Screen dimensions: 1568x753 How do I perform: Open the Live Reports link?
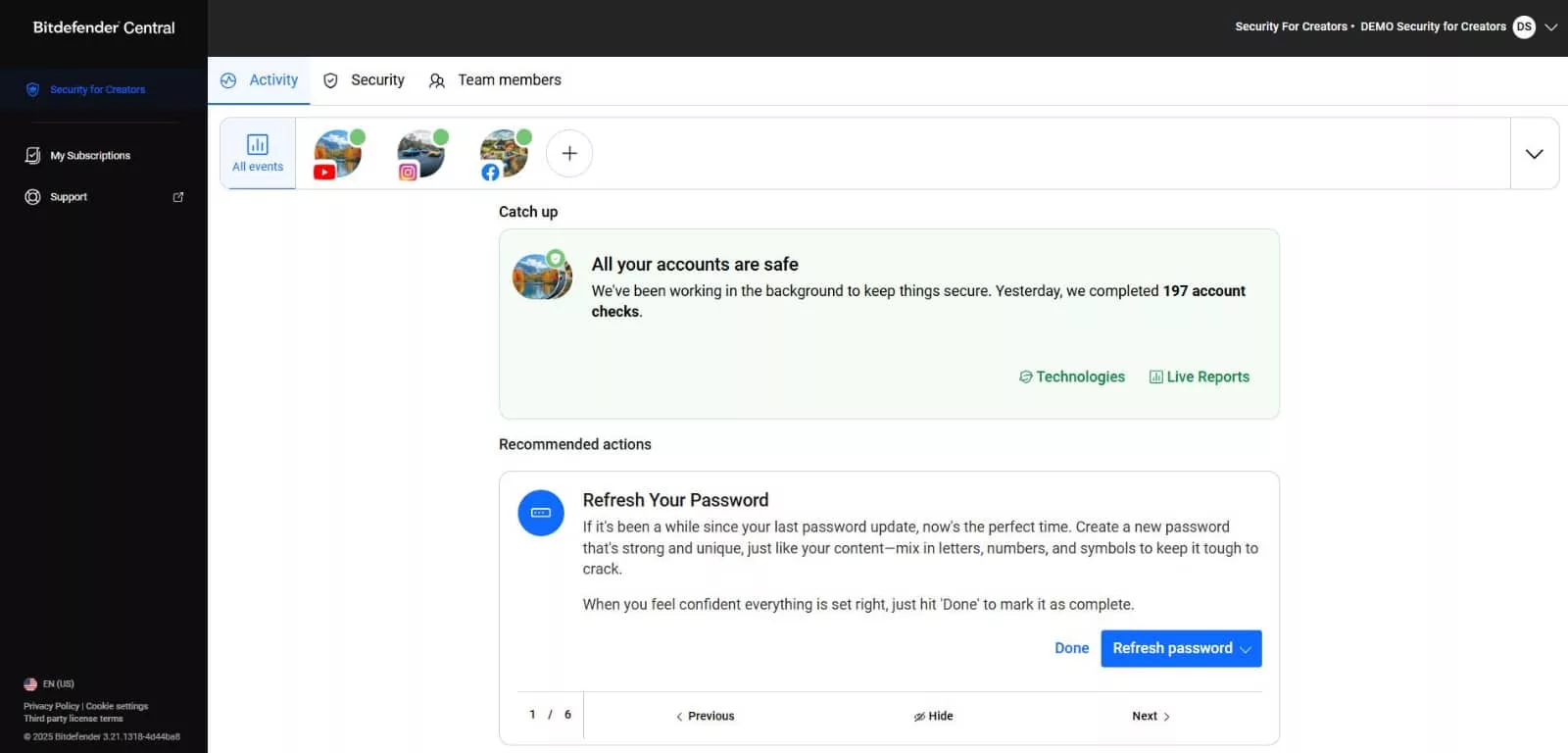point(1200,376)
